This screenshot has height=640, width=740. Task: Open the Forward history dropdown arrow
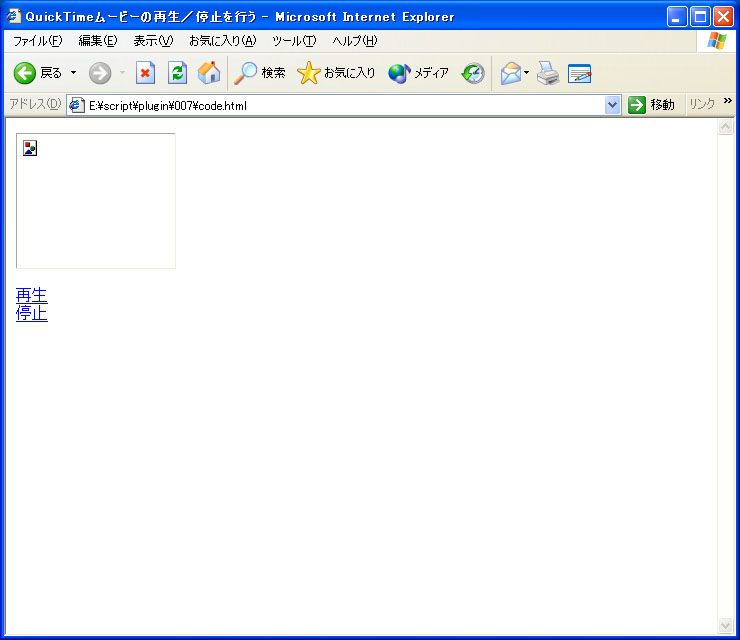tap(122, 73)
